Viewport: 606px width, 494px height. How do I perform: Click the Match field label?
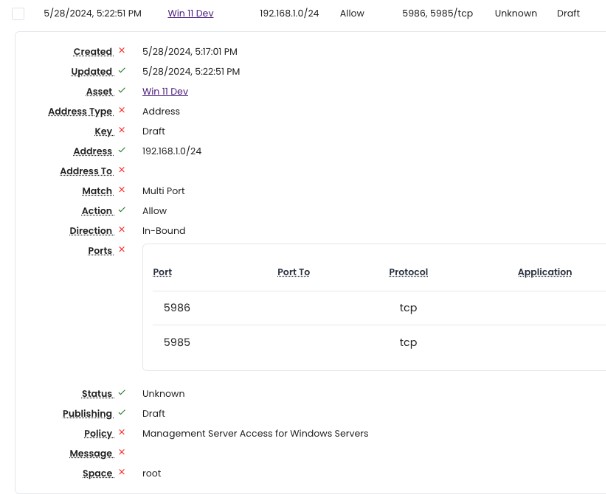(97, 191)
